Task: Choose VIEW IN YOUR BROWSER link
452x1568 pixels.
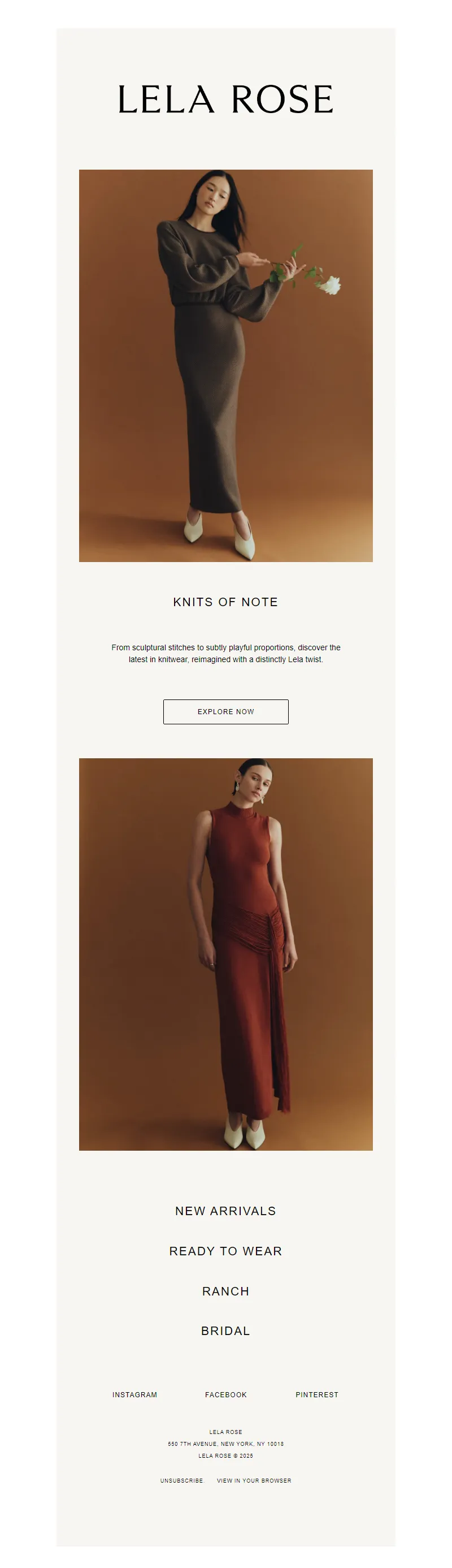Action: (254, 1480)
